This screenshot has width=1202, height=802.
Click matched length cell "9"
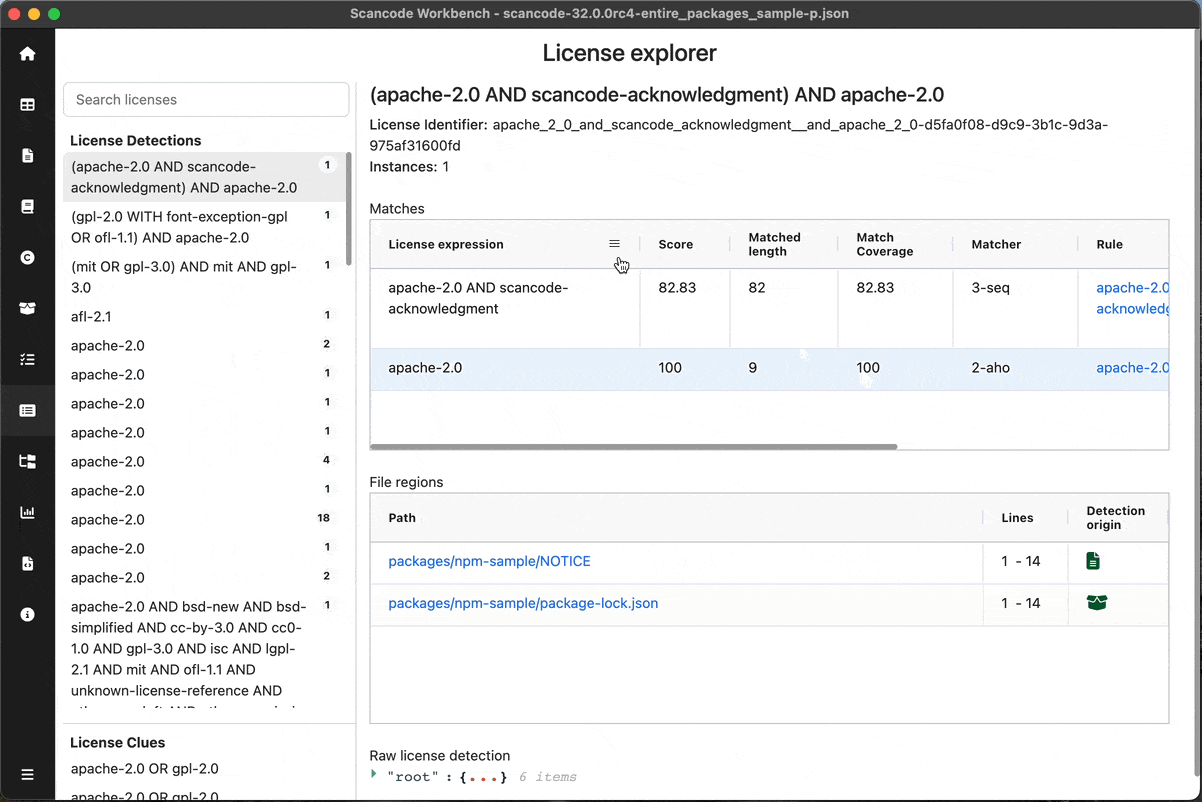click(784, 368)
